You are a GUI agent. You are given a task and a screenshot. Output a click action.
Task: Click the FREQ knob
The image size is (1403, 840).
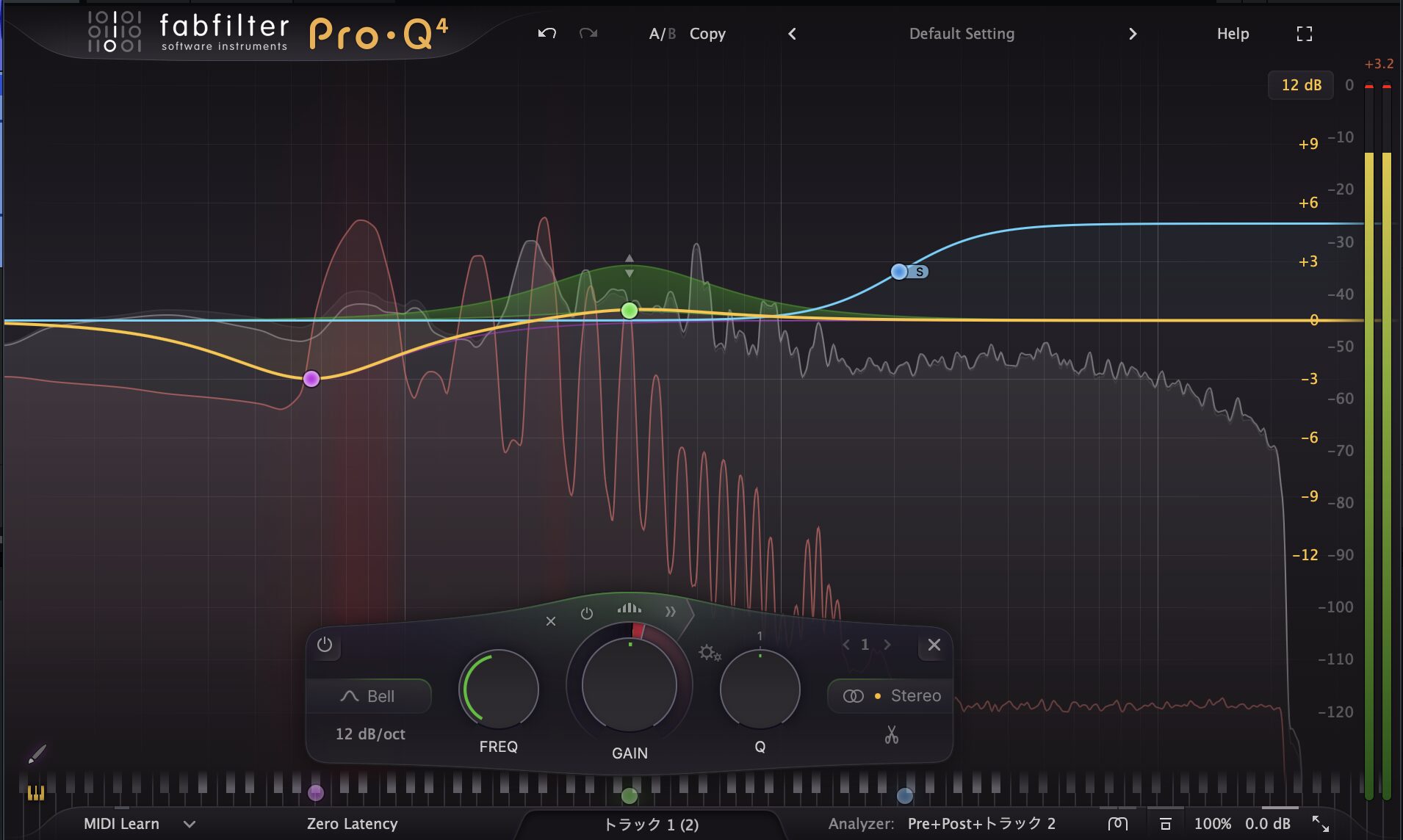point(499,689)
